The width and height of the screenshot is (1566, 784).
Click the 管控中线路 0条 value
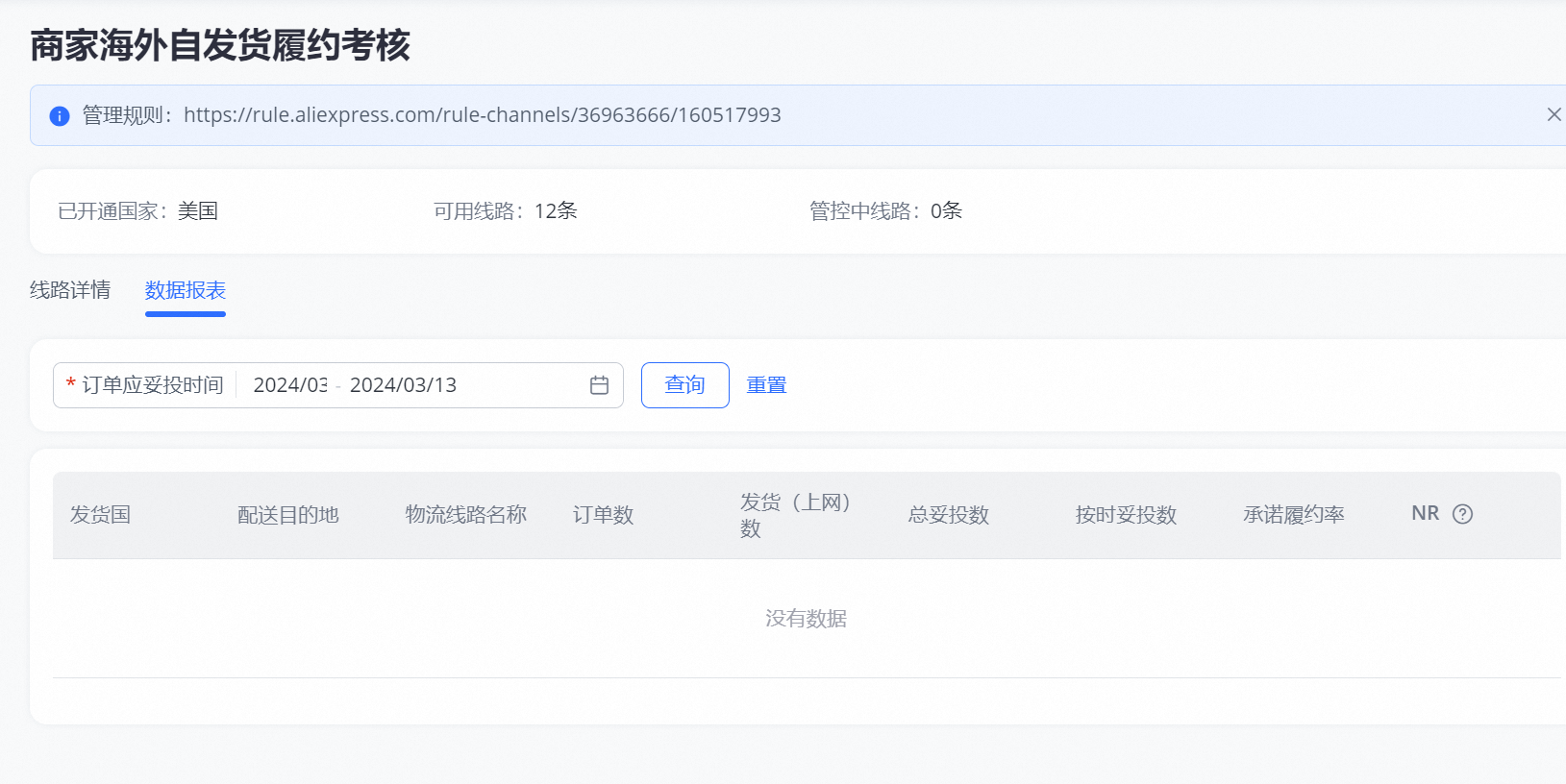coord(946,211)
